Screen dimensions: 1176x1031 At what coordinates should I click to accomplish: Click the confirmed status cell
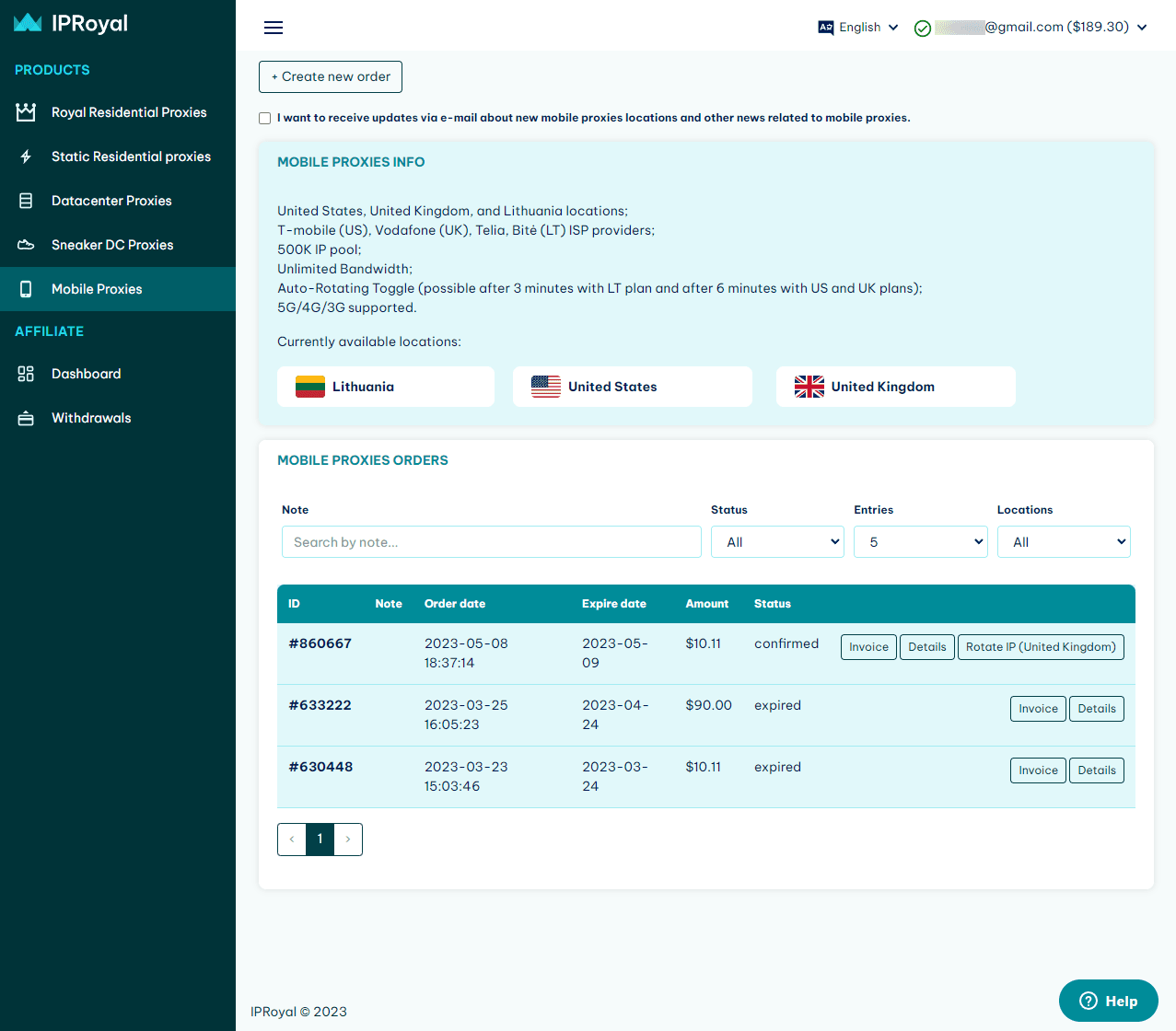coord(786,643)
